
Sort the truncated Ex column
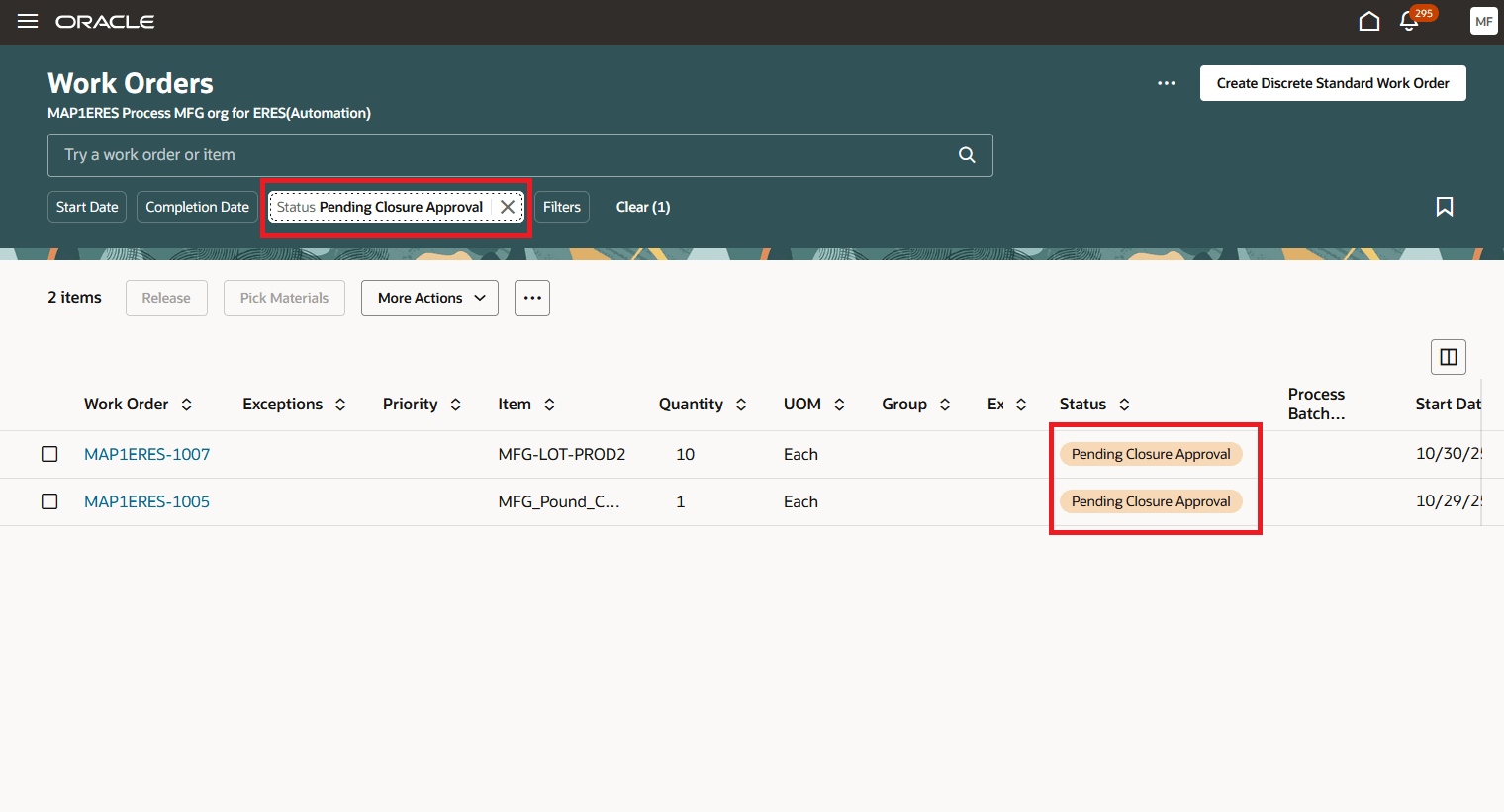coord(1021,405)
